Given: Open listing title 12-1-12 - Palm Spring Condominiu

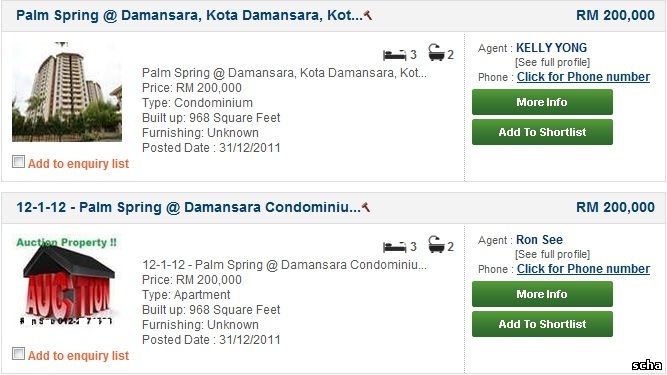Looking at the screenshot, I should pyautogui.click(x=188, y=207).
